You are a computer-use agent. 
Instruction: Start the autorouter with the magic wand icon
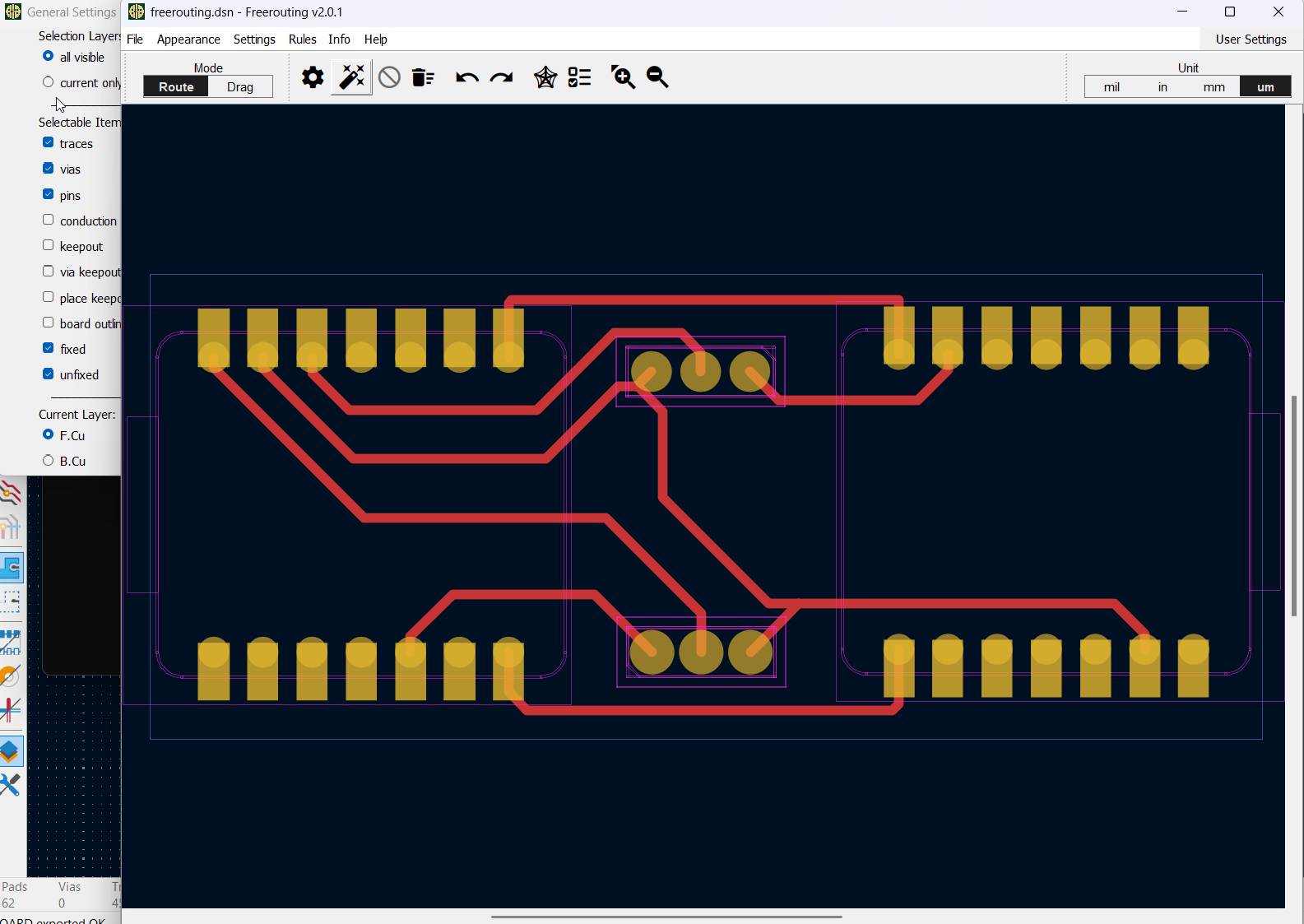tap(351, 77)
